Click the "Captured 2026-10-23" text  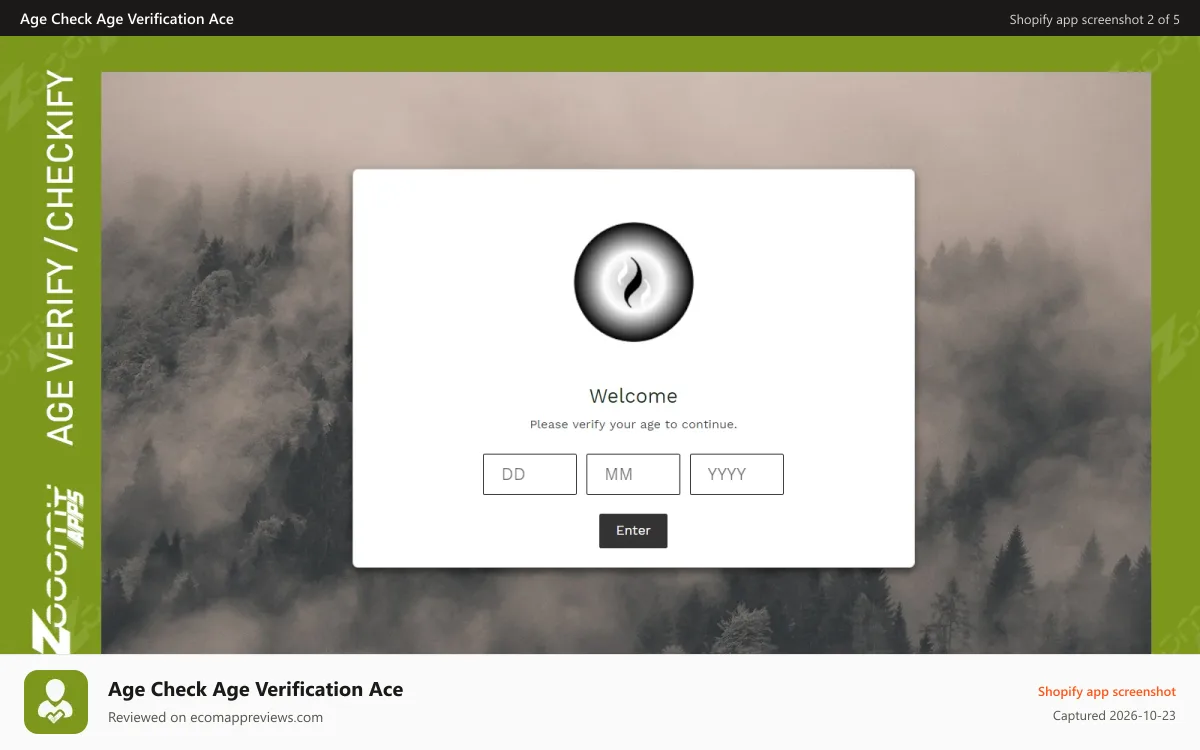tap(1114, 716)
